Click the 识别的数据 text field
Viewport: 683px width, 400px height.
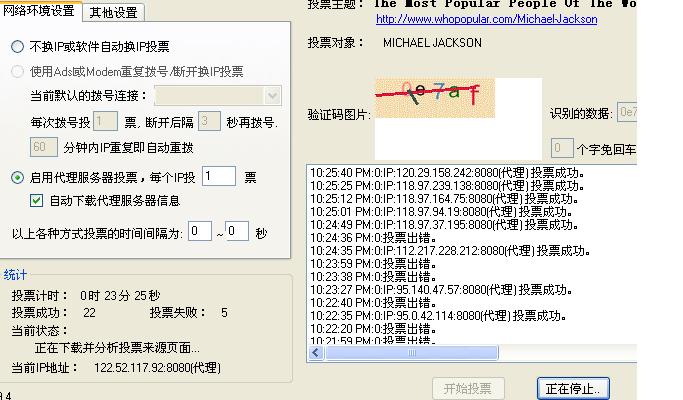click(628, 113)
